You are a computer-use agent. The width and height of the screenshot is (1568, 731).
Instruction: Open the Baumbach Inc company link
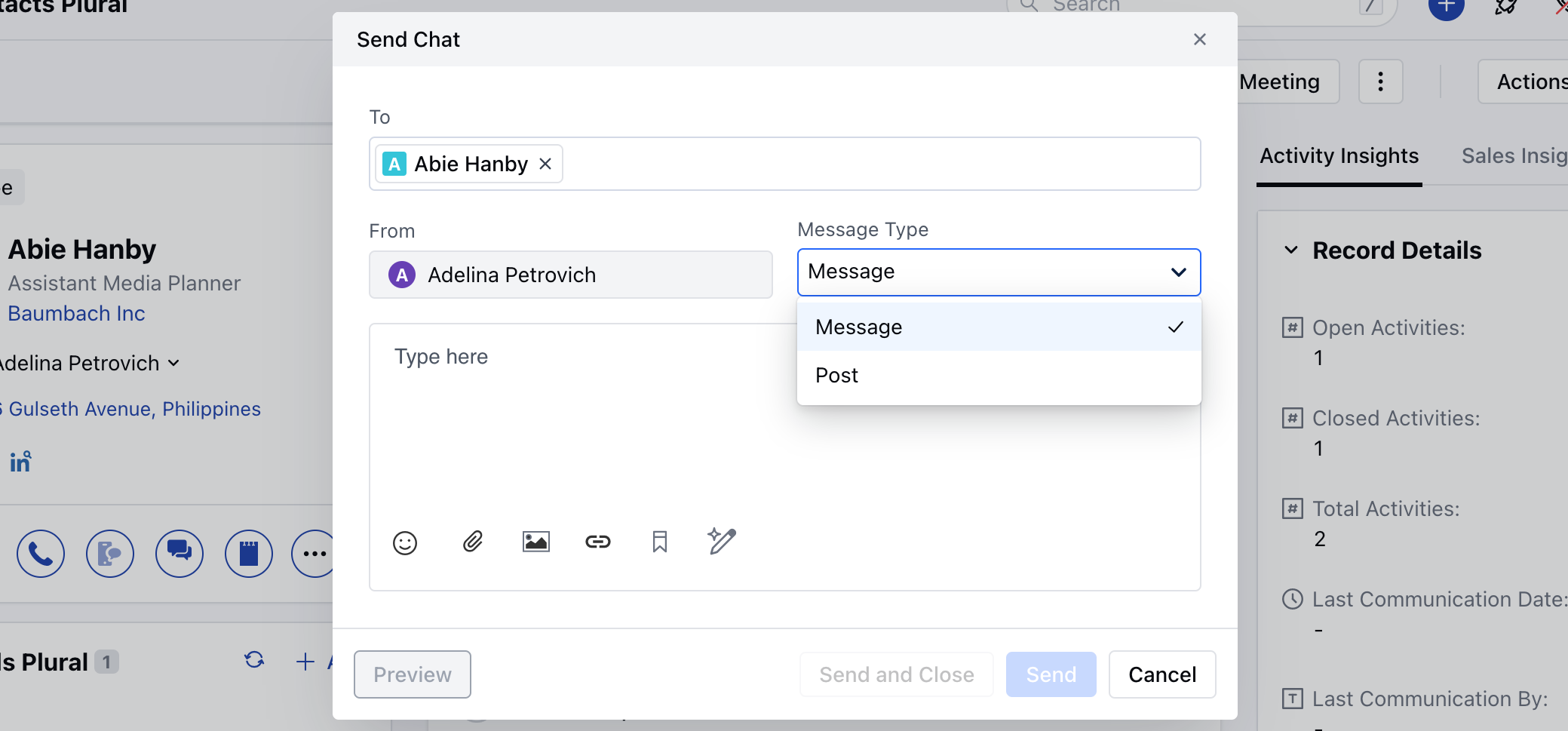75,313
